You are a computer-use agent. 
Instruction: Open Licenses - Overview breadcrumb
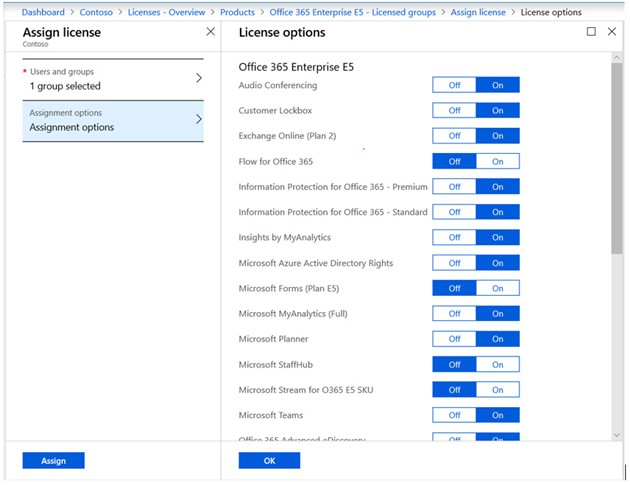click(x=166, y=12)
